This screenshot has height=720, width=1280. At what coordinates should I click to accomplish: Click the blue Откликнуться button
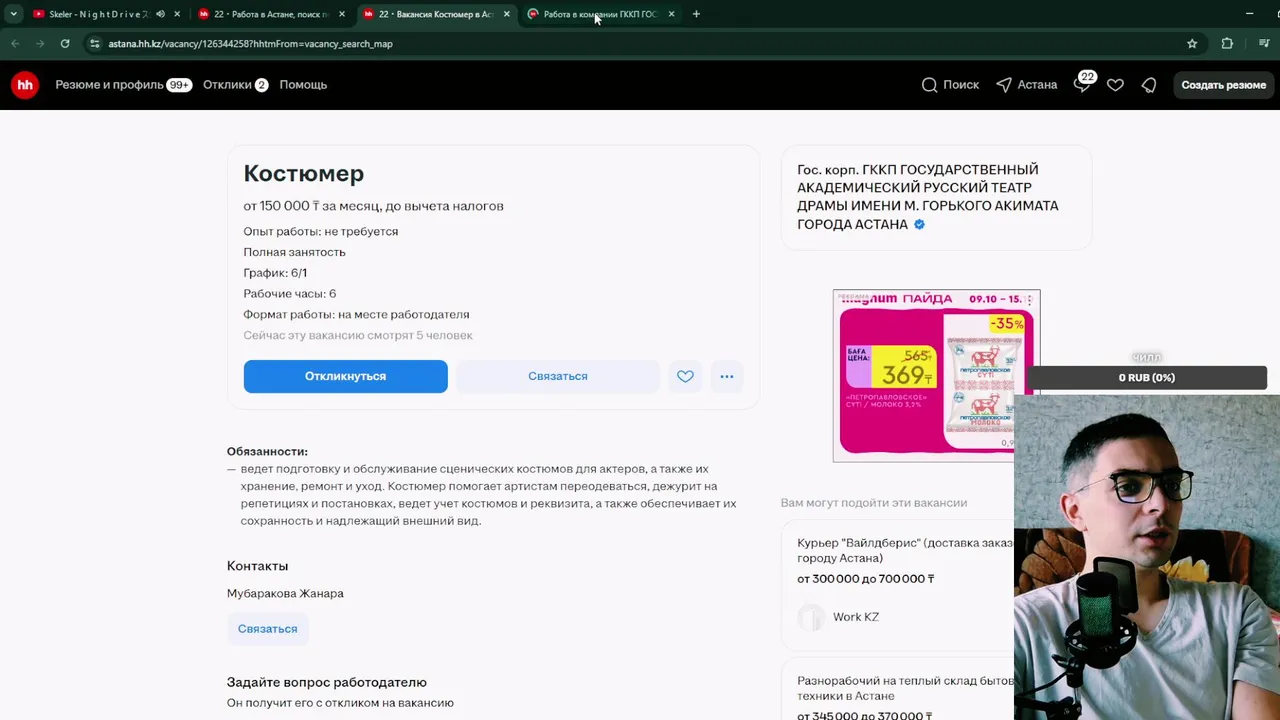345,376
